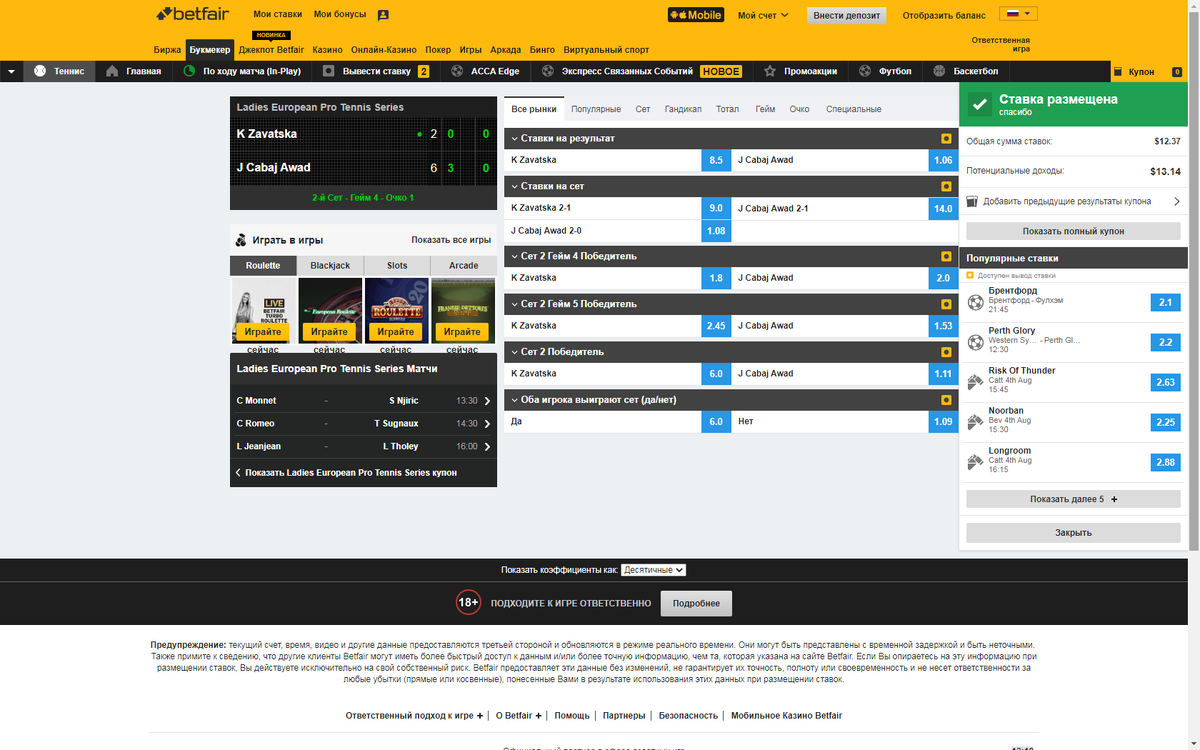The height and width of the screenshot is (750, 1200).
Task: Click the In-Play clock icon
Action: pos(189,71)
